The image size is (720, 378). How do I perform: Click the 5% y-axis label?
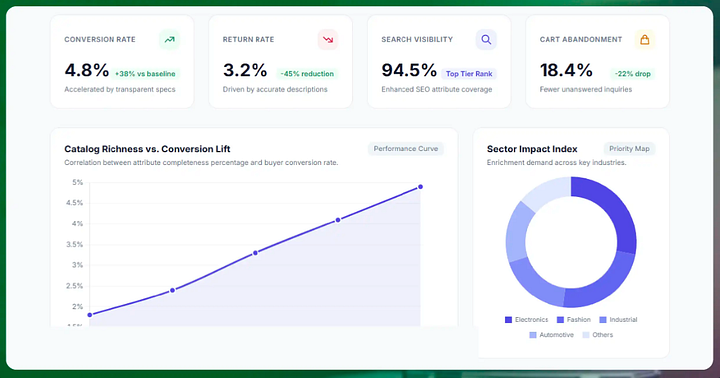point(77,182)
